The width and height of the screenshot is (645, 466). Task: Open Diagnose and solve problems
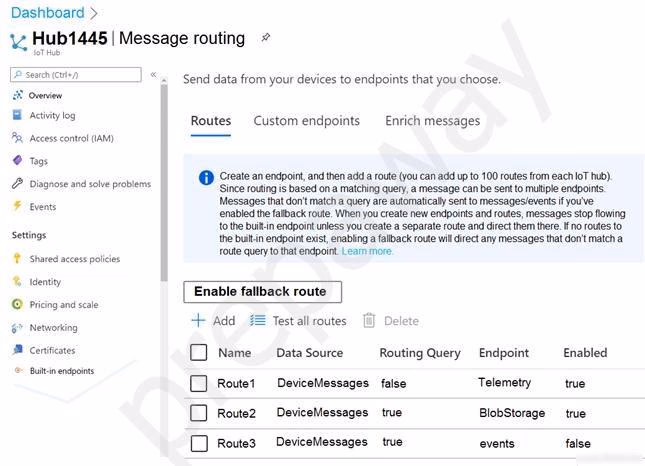tap(90, 184)
